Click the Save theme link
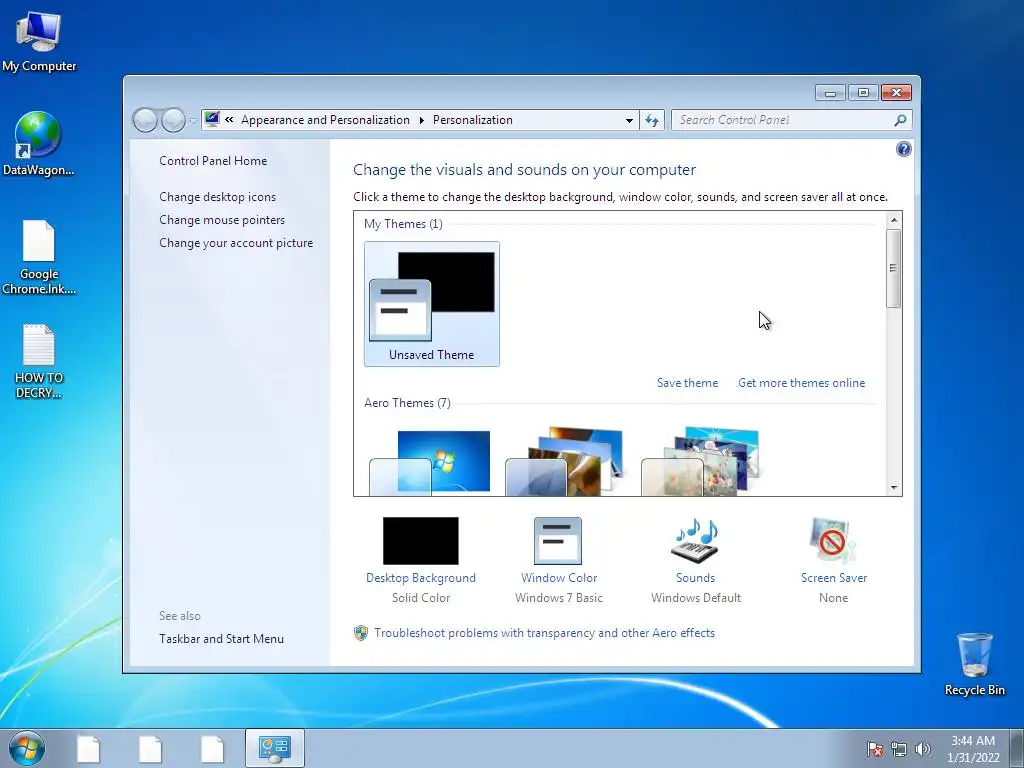 coord(687,383)
